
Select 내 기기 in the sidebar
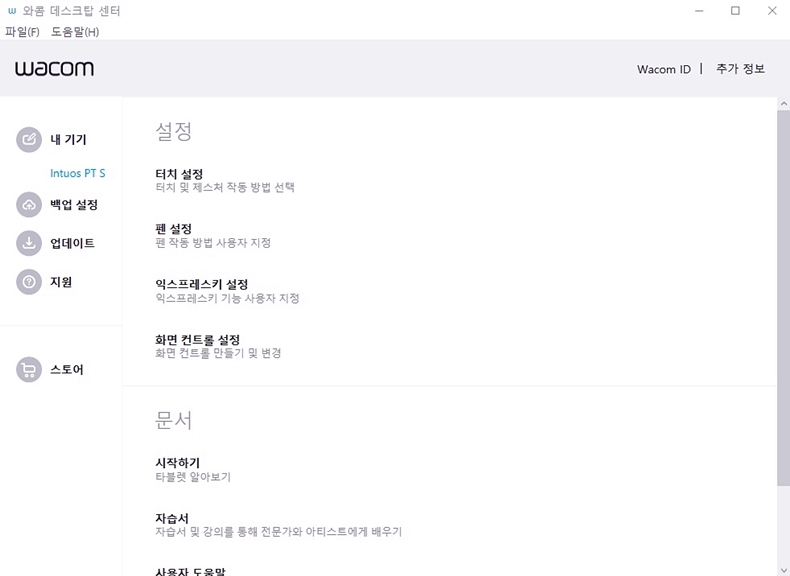[68, 140]
